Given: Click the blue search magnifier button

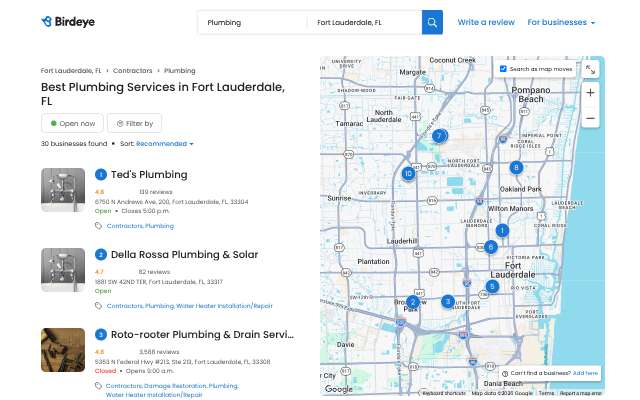Looking at the screenshot, I should coord(432,22).
